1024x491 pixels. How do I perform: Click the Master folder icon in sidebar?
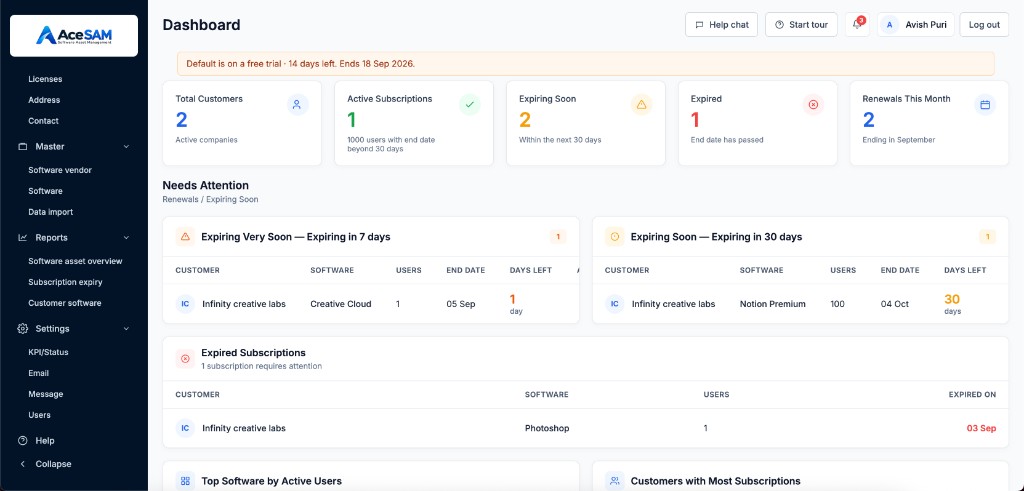(23, 147)
